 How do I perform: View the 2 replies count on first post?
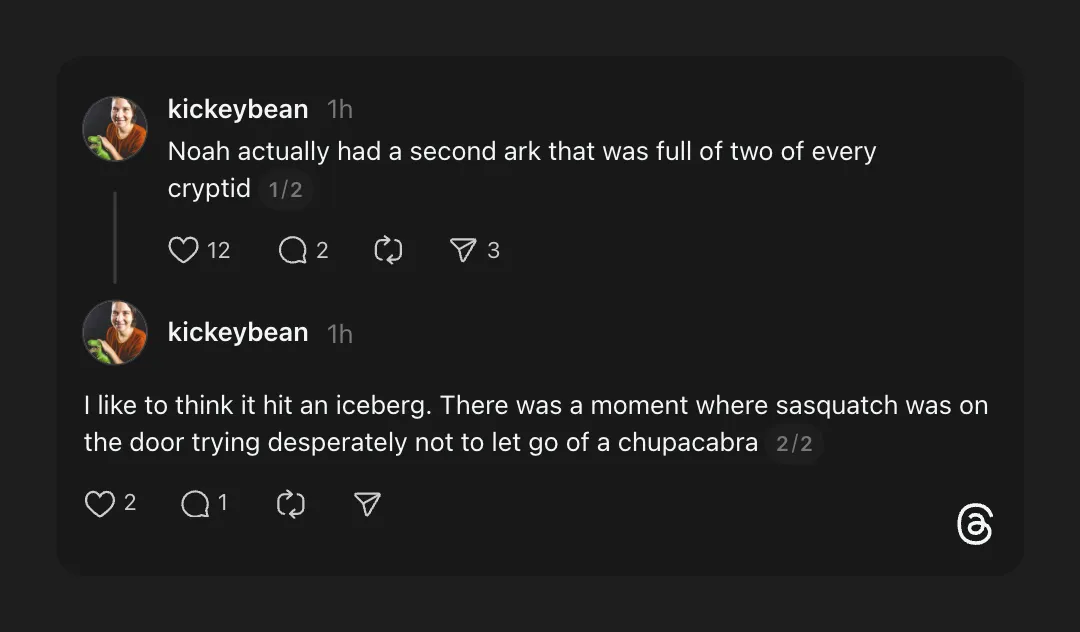[322, 250]
